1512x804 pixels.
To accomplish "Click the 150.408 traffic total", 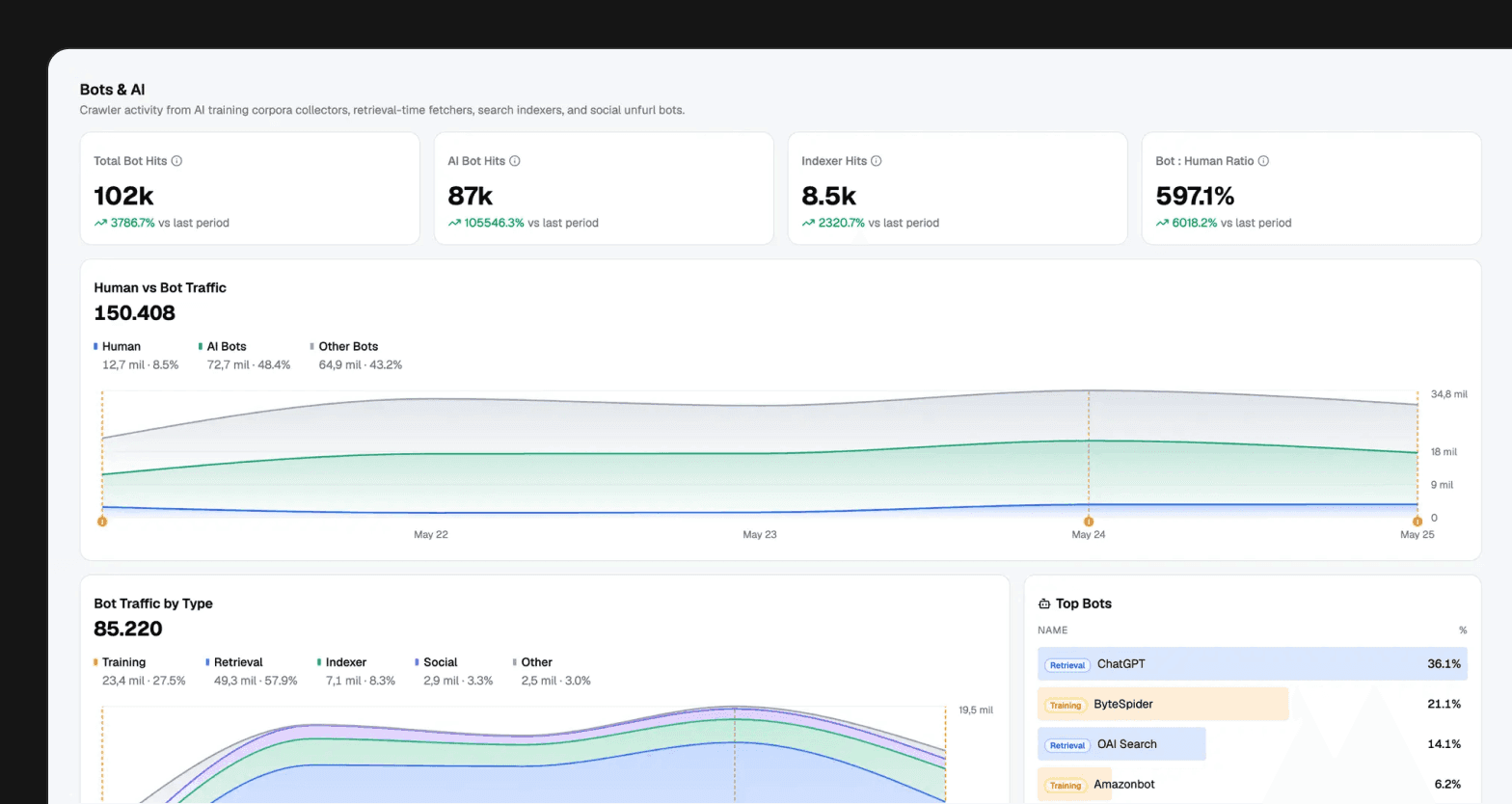I will click(135, 313).
